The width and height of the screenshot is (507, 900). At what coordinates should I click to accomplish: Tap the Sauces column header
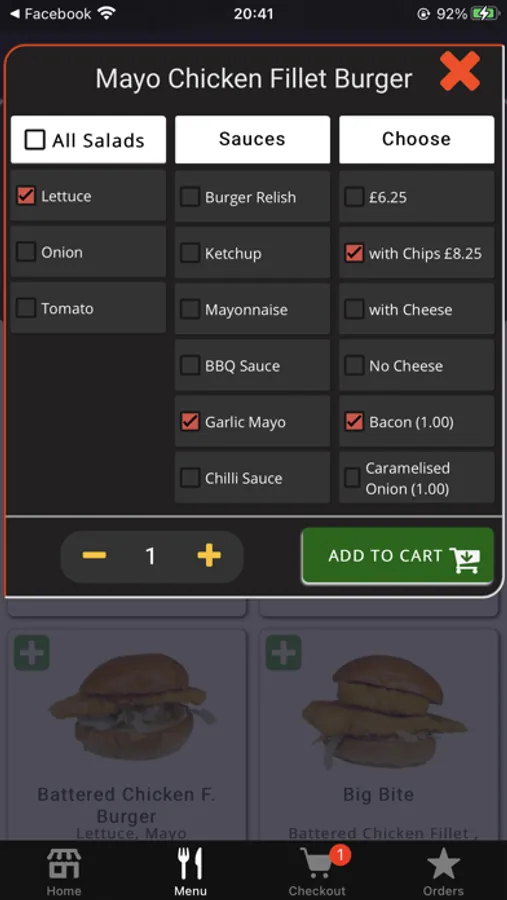(252, 139)
